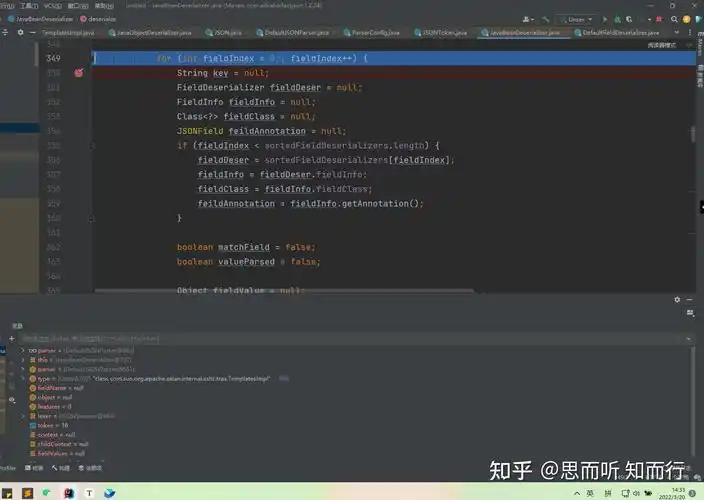Image resolution: width=704 pixels, height=500 pixels.
Task: Click the editor horizontal scrollbar
Action: pyautogui.click(x=284, y=291)
